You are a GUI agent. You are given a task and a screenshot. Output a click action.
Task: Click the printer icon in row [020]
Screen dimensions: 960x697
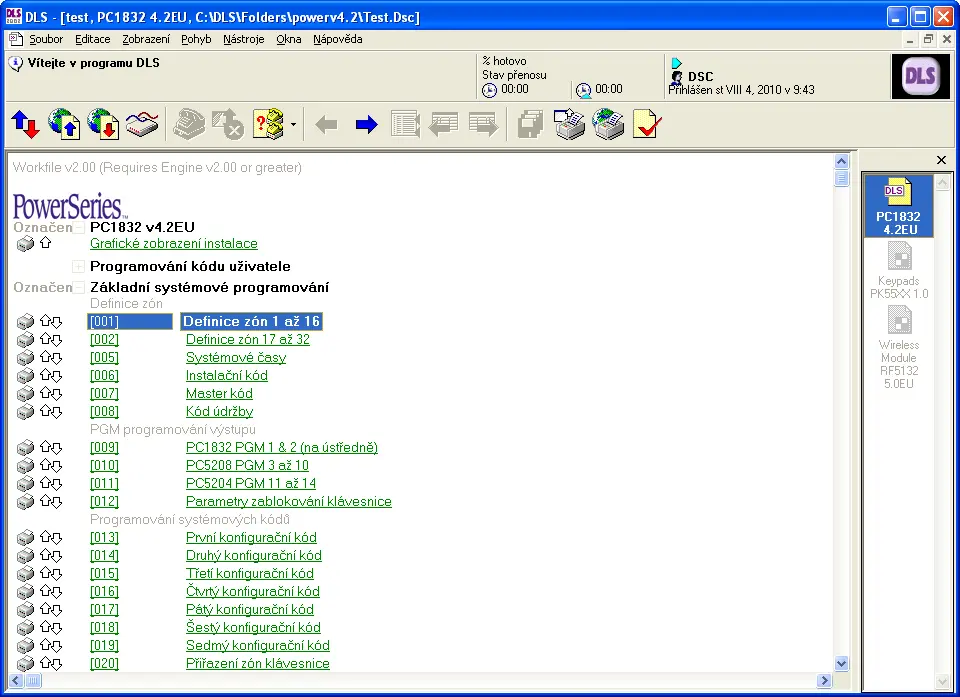[25, 664]
